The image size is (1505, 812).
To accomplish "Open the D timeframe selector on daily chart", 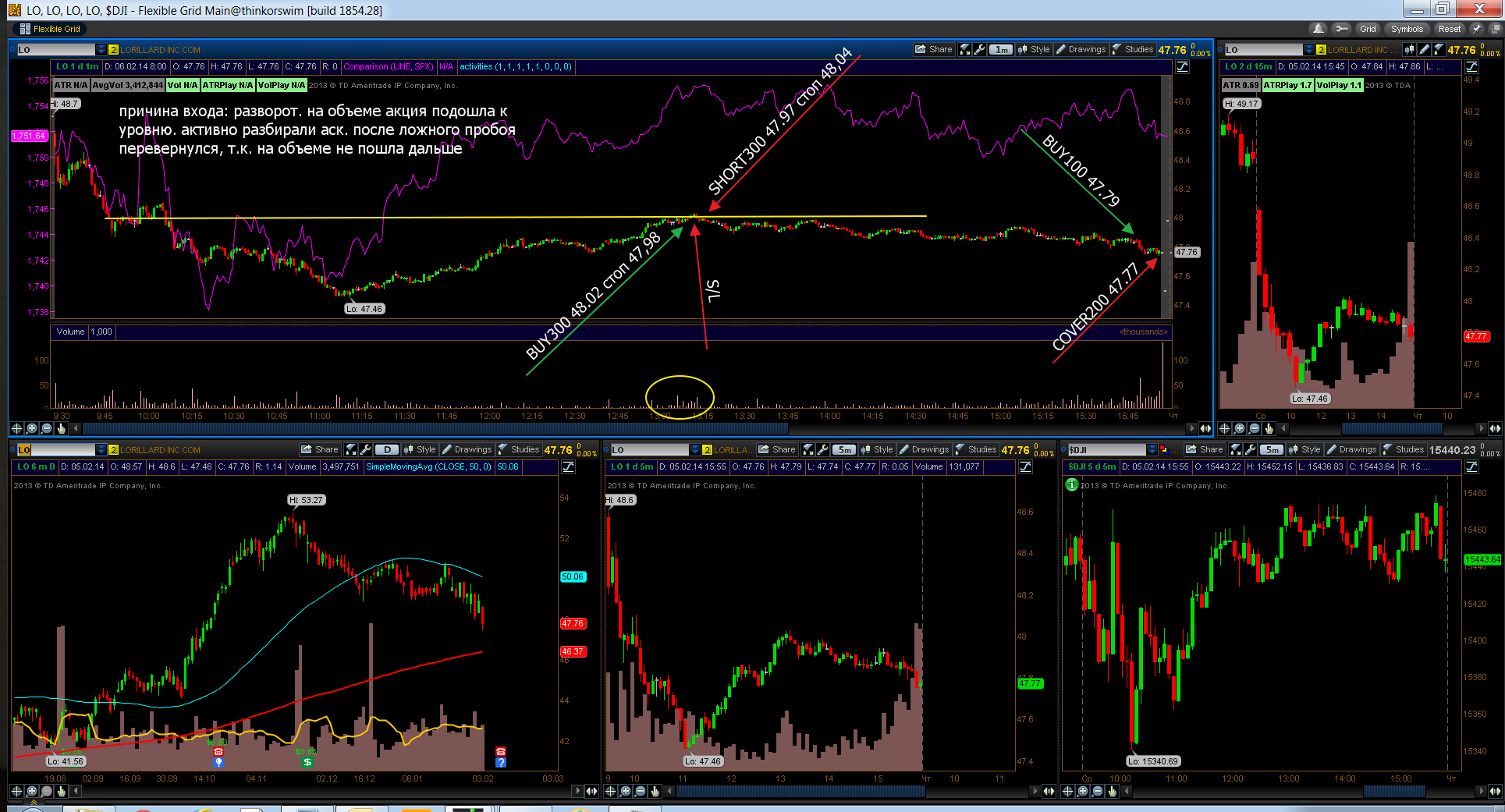I will [x=387, y=449].
